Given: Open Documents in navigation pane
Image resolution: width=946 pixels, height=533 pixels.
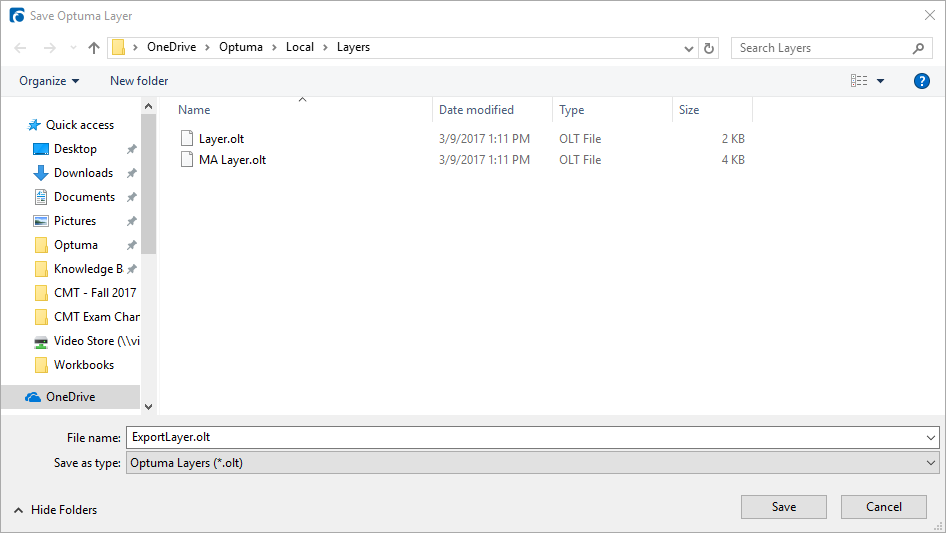Looking at the screenshot, I should [84, 197].
